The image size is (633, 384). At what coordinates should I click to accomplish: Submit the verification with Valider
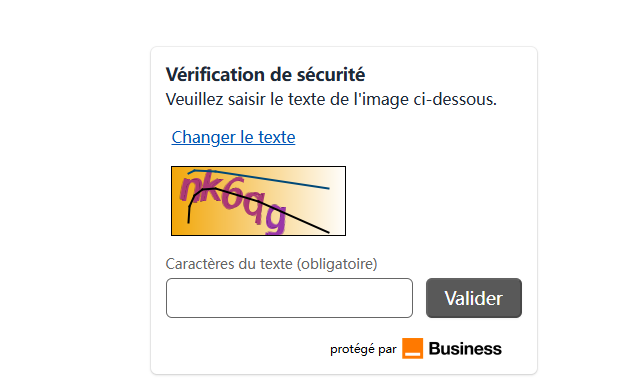(x=474, y=298)
